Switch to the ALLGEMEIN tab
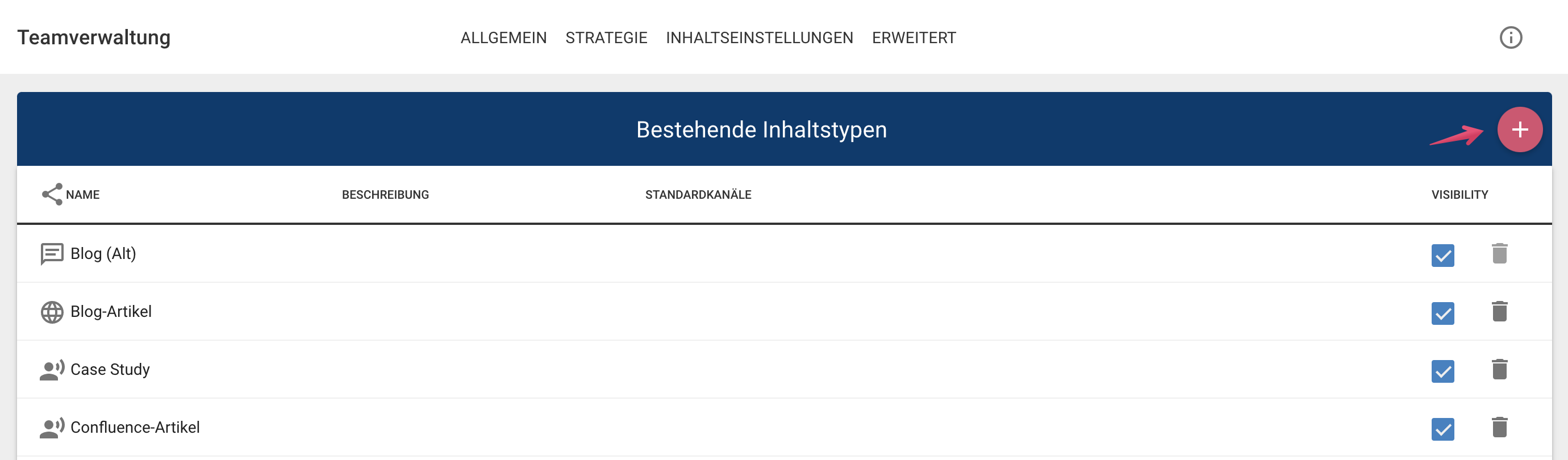The image size is (1568, 460). [503, 37]
